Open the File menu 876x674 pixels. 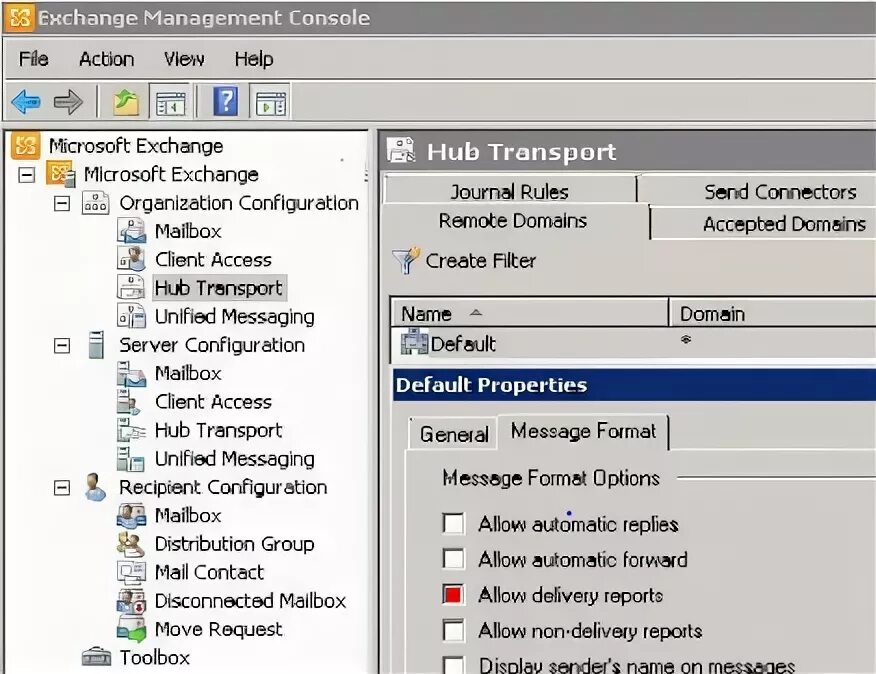point(34,59)
